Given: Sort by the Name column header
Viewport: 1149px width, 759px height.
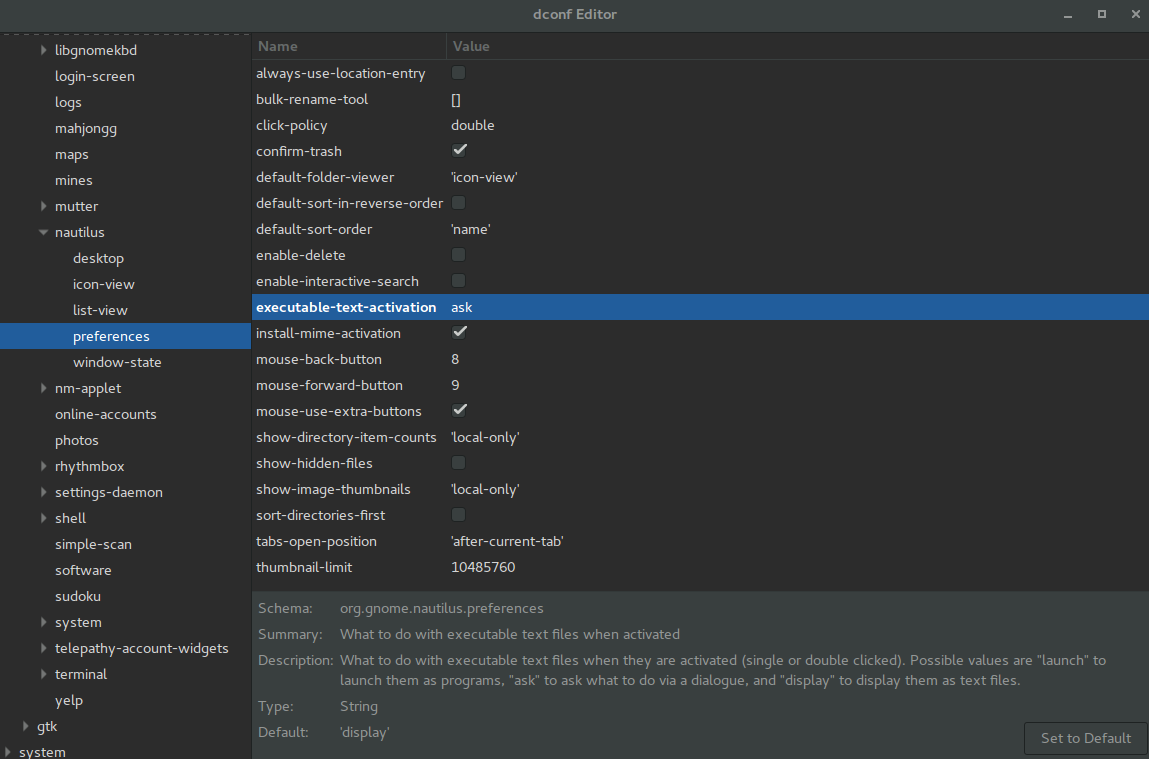Looking at the screenshot, I should [349, 46].
